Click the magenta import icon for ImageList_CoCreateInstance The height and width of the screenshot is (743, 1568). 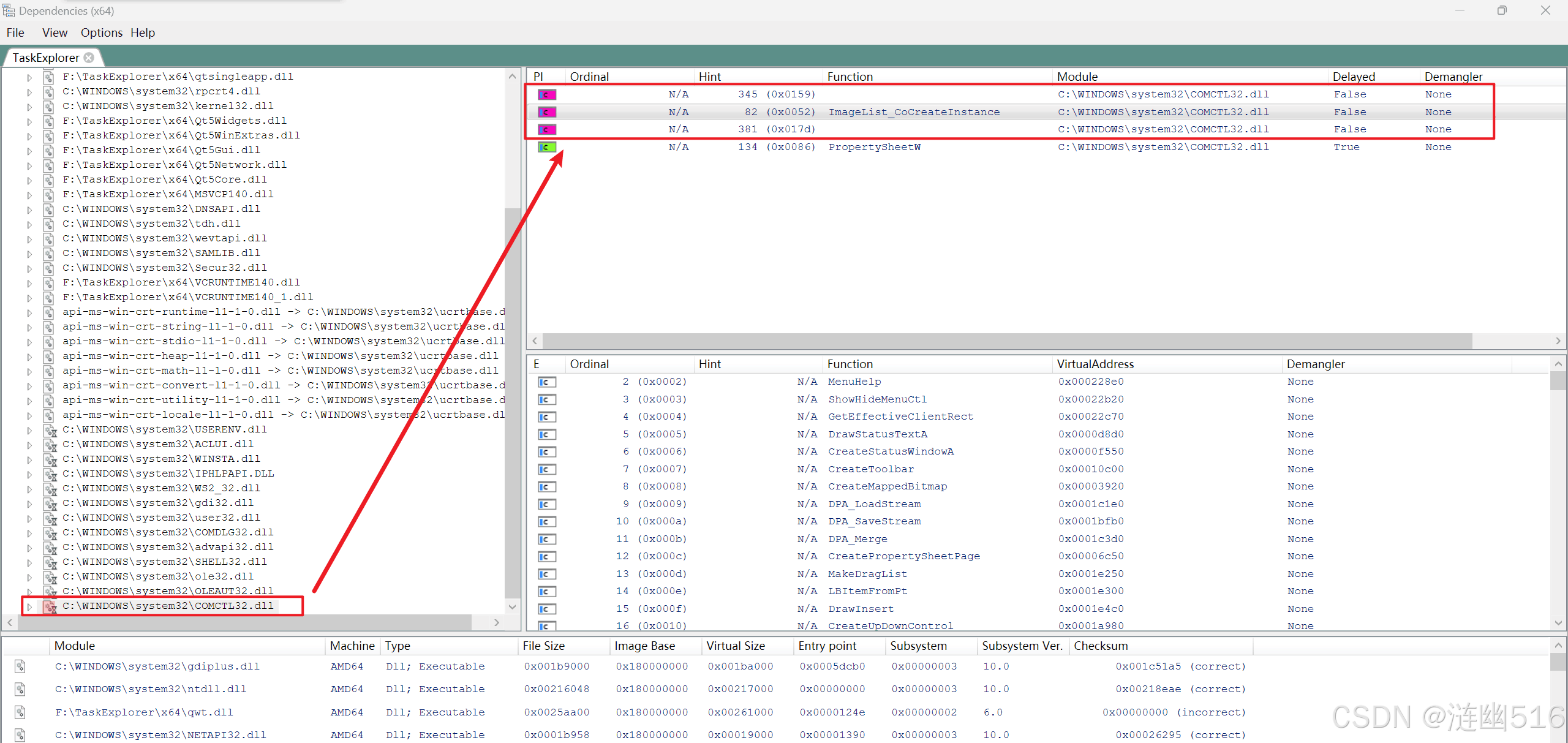546,112
